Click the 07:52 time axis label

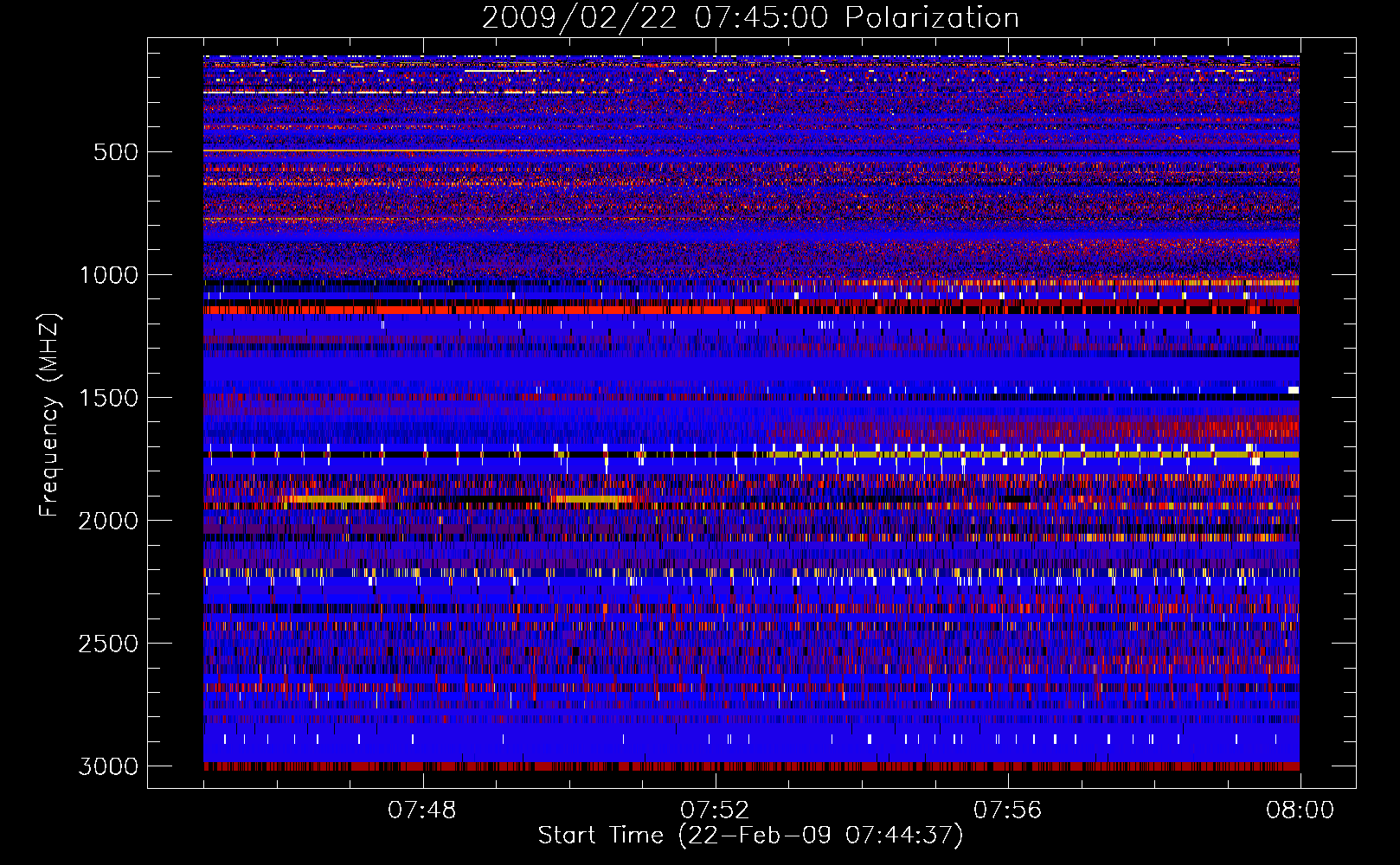(x=715, y=811)
